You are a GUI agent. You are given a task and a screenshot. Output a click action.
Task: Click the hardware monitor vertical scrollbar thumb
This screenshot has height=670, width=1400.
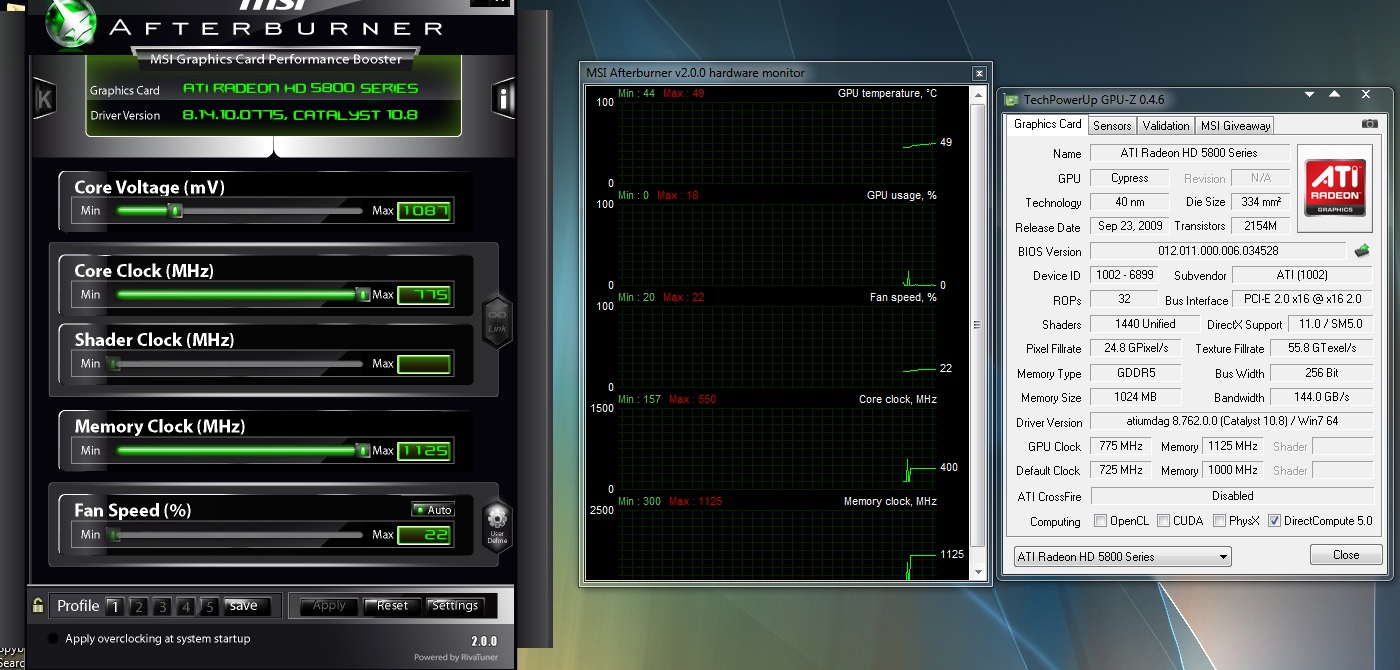click(x=979, y=326)
